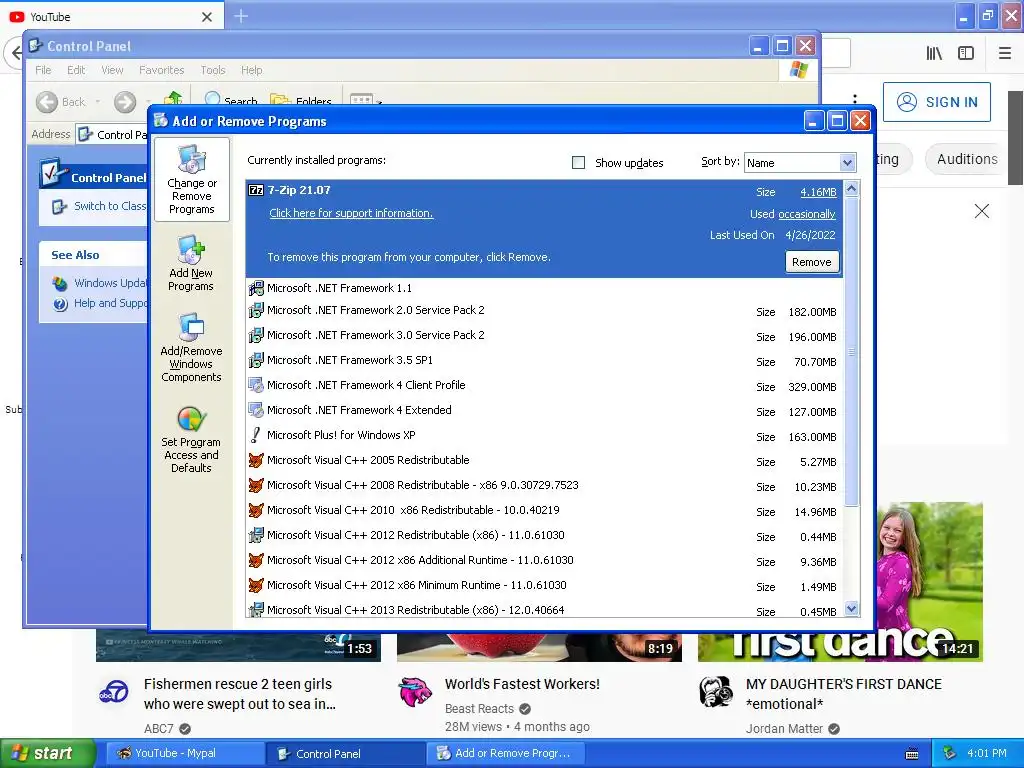1024x768 pixels.
Task: Open View menu in Control Panel
Action: (x=112, y=70)
